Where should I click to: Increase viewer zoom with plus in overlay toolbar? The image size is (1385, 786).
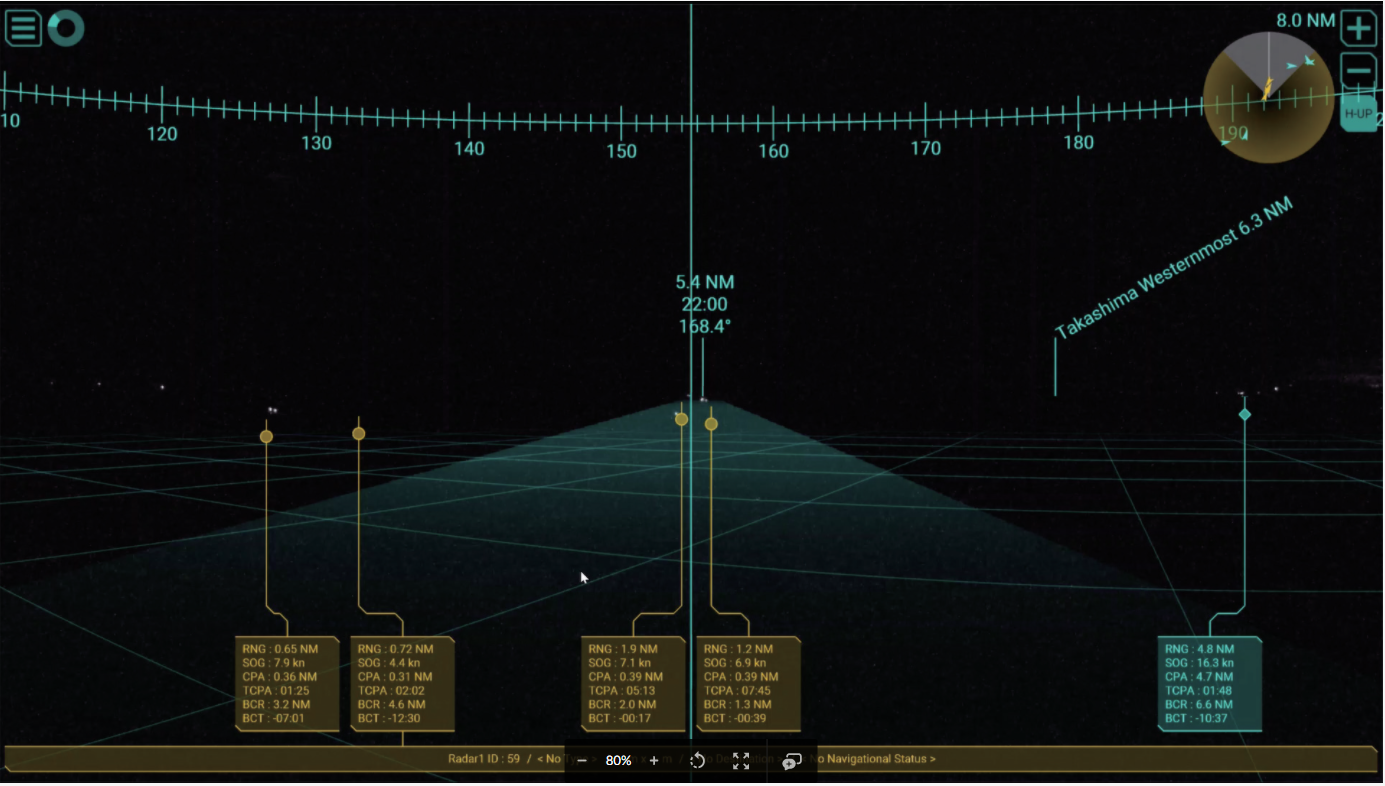[x=654, y=761]
